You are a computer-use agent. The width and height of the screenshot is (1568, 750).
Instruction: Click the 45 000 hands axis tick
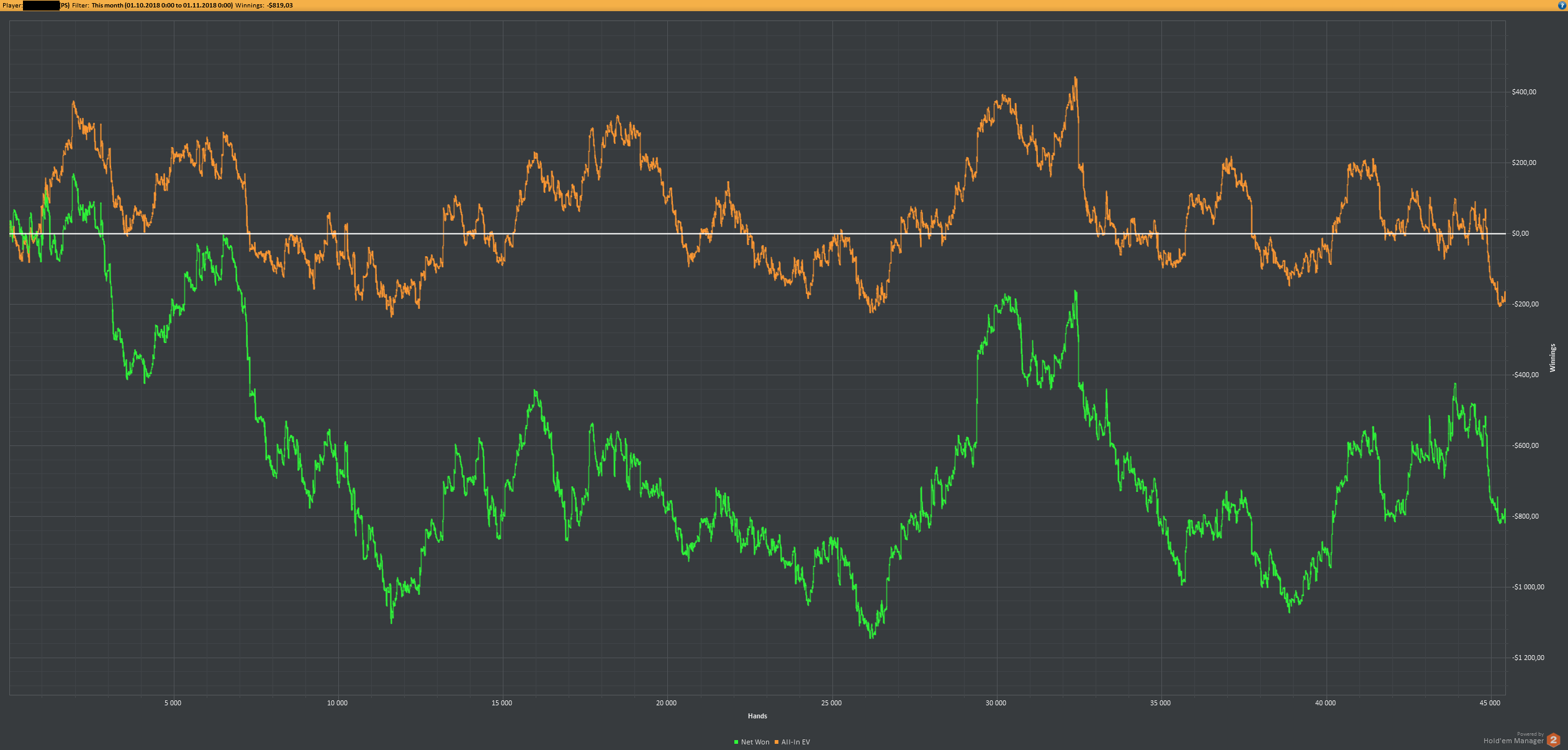click(x=1490, y=703)
